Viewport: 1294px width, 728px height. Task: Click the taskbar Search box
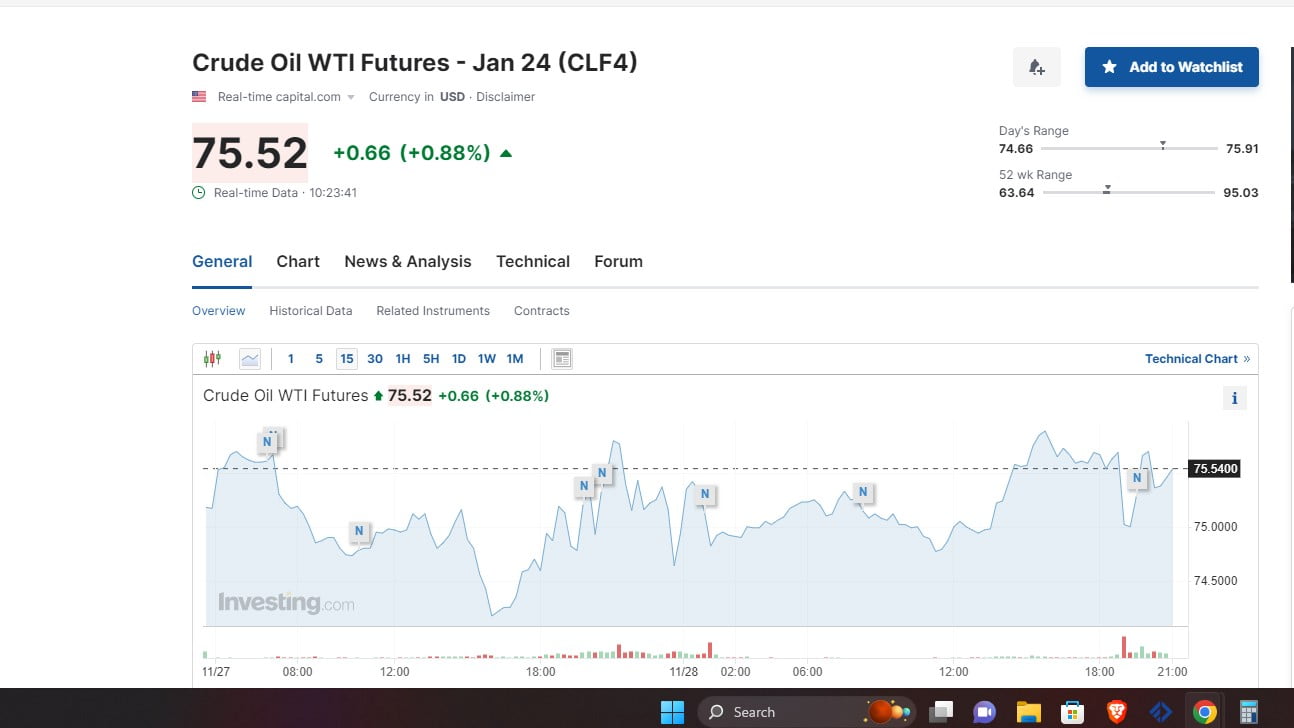point(806,712)
